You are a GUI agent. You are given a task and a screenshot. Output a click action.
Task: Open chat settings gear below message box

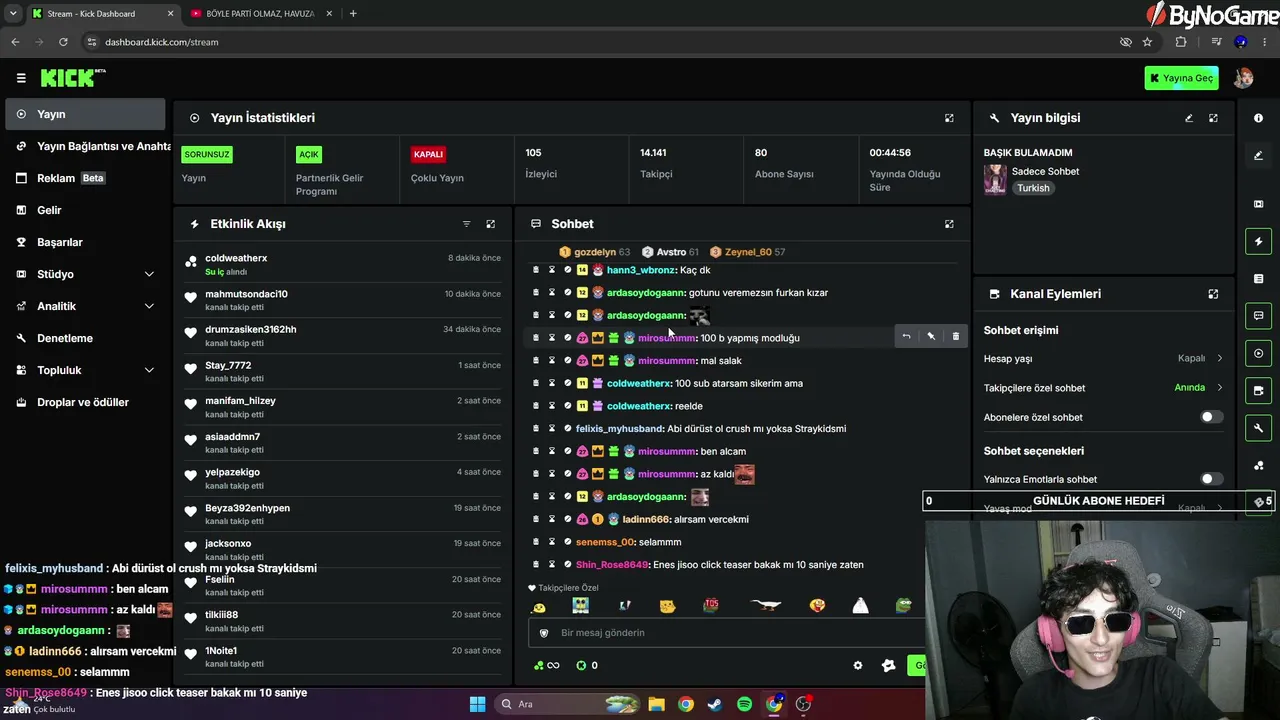(857, 665)
